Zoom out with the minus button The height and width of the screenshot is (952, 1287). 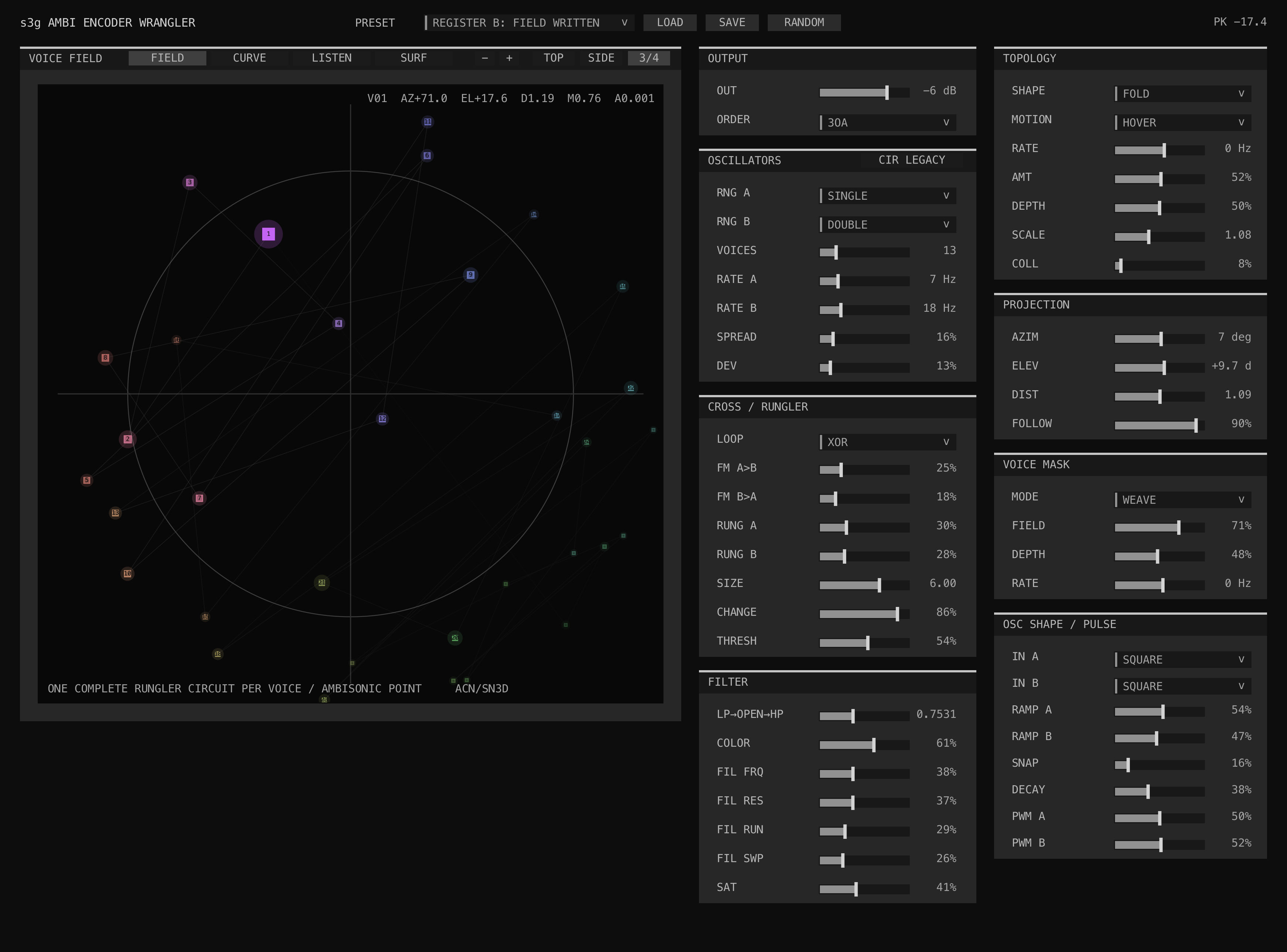485,58
